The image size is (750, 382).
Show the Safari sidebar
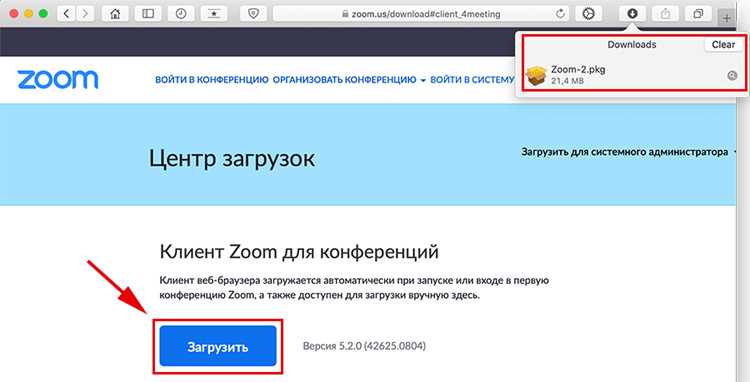click(148, 14)
